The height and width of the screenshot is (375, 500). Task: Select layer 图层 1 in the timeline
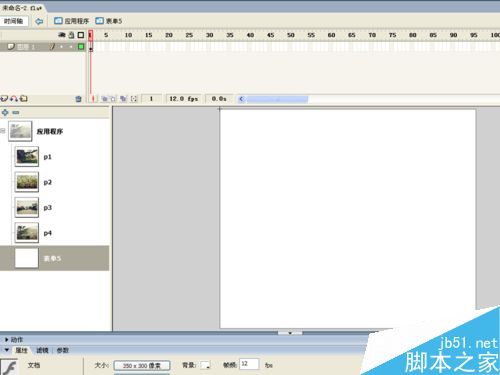[x=27, y=47]
